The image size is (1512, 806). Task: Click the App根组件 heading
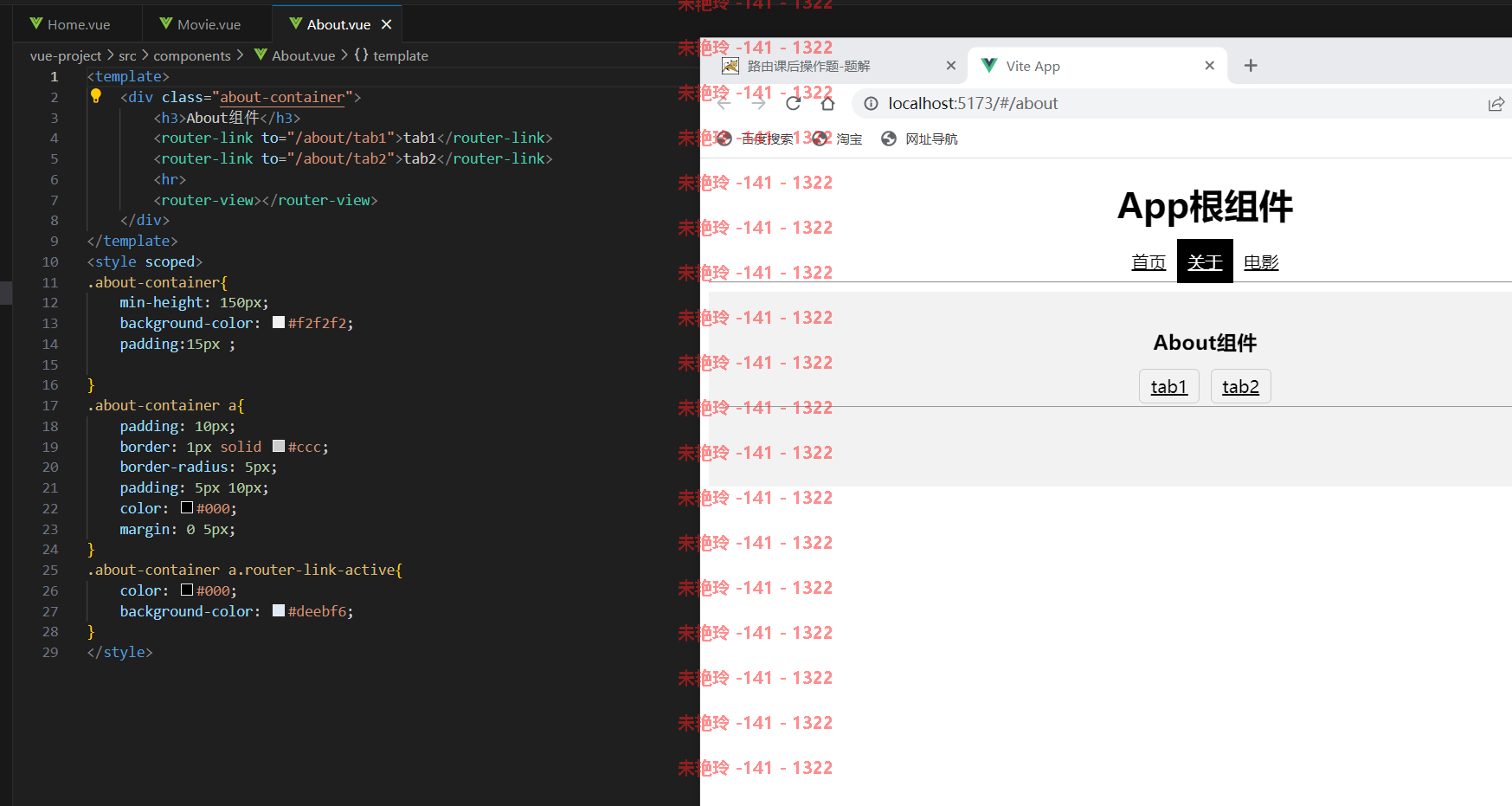coord(1205,207)
